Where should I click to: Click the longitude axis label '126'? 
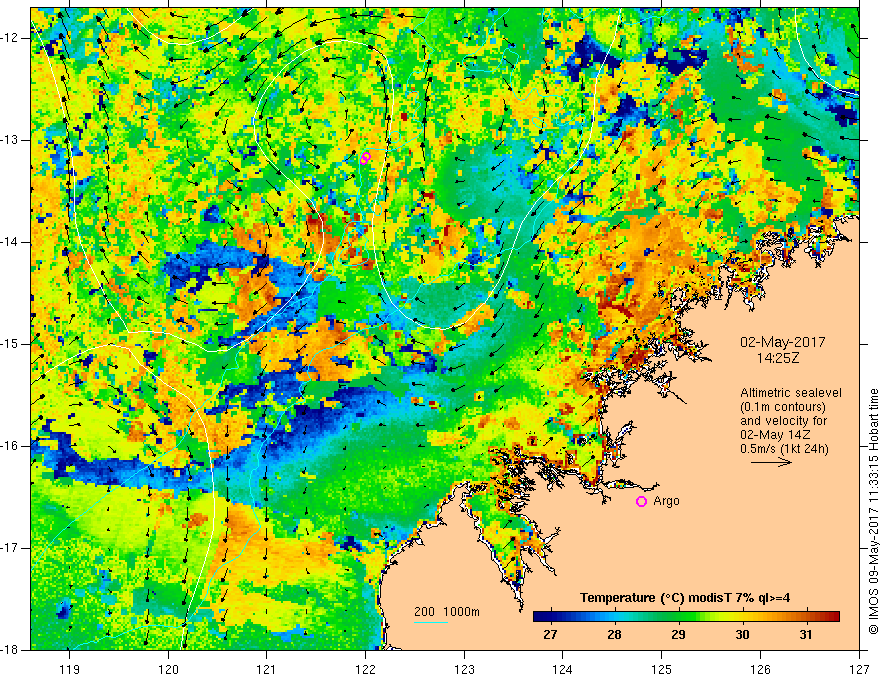pyautogui.click(x=760, y=669)
